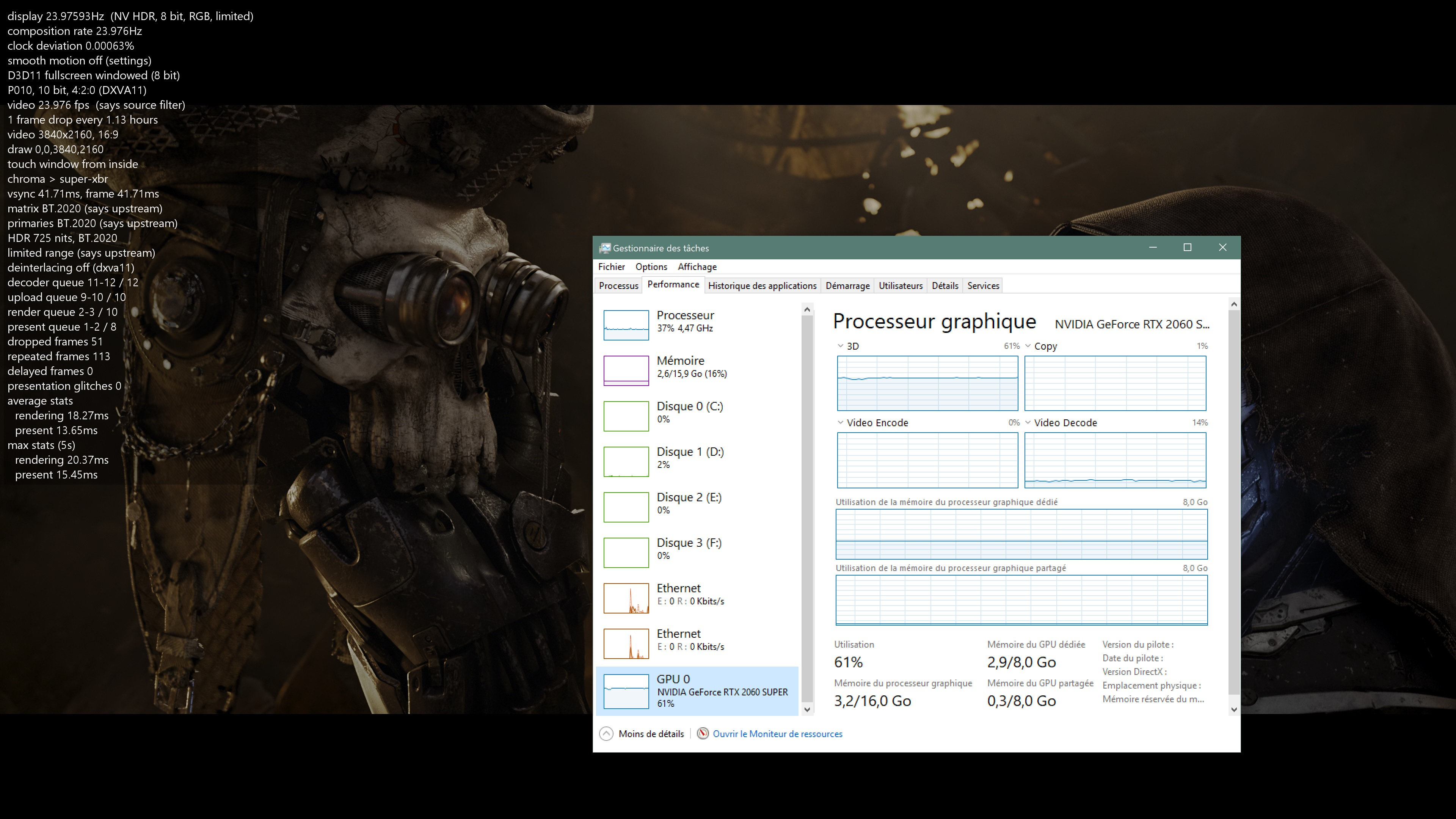This screenshot has width=1456, height=819.
Task: Click 'video 3840x2160, 16:9' overlay line
Action: (x=63, y=135)
